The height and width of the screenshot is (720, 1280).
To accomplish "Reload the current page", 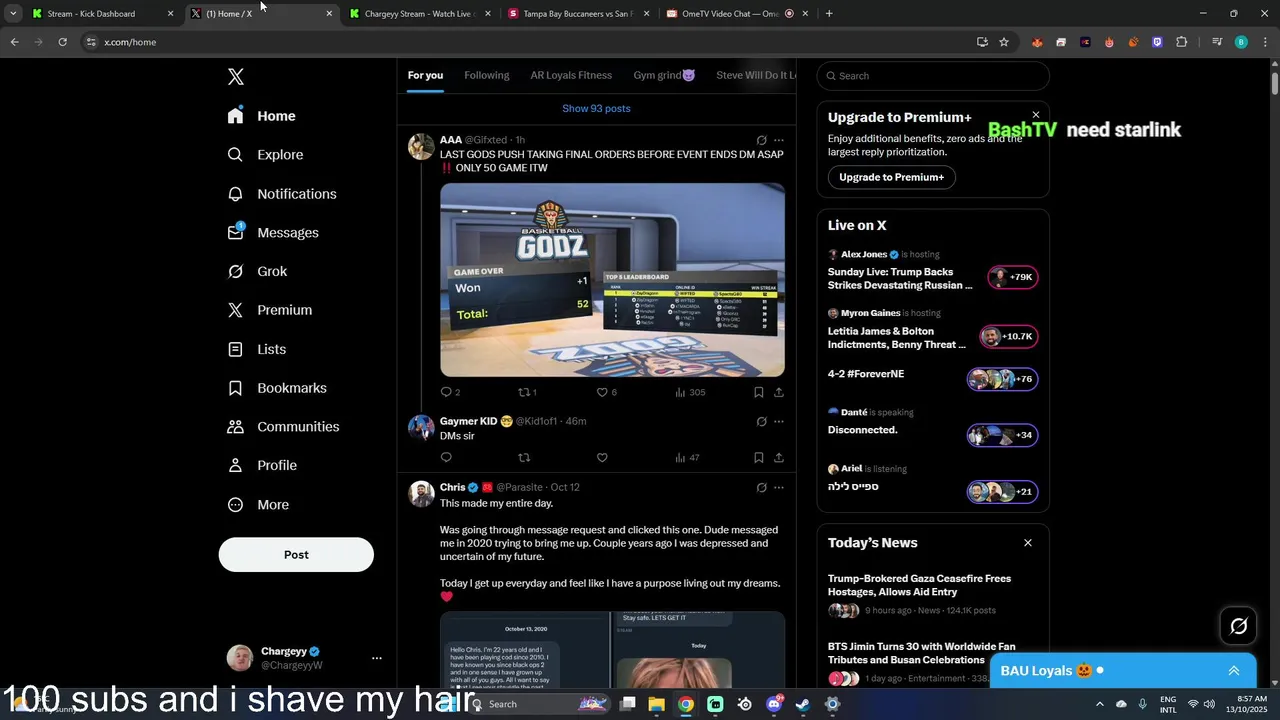I will tap(62, 42).
